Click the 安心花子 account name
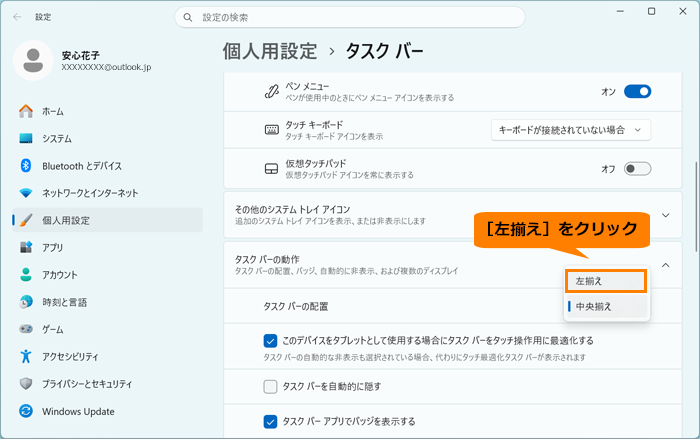This screenshot has height=439, width=700. coord(81,55)
